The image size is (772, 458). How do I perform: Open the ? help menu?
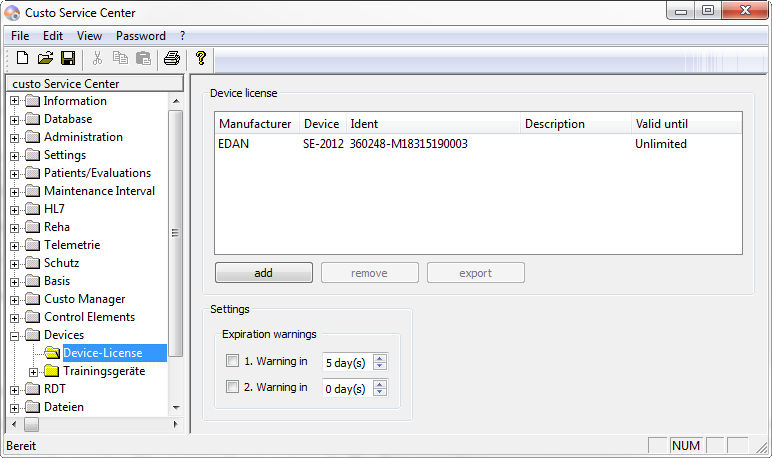pyautogui.click(x=183, y=36)
